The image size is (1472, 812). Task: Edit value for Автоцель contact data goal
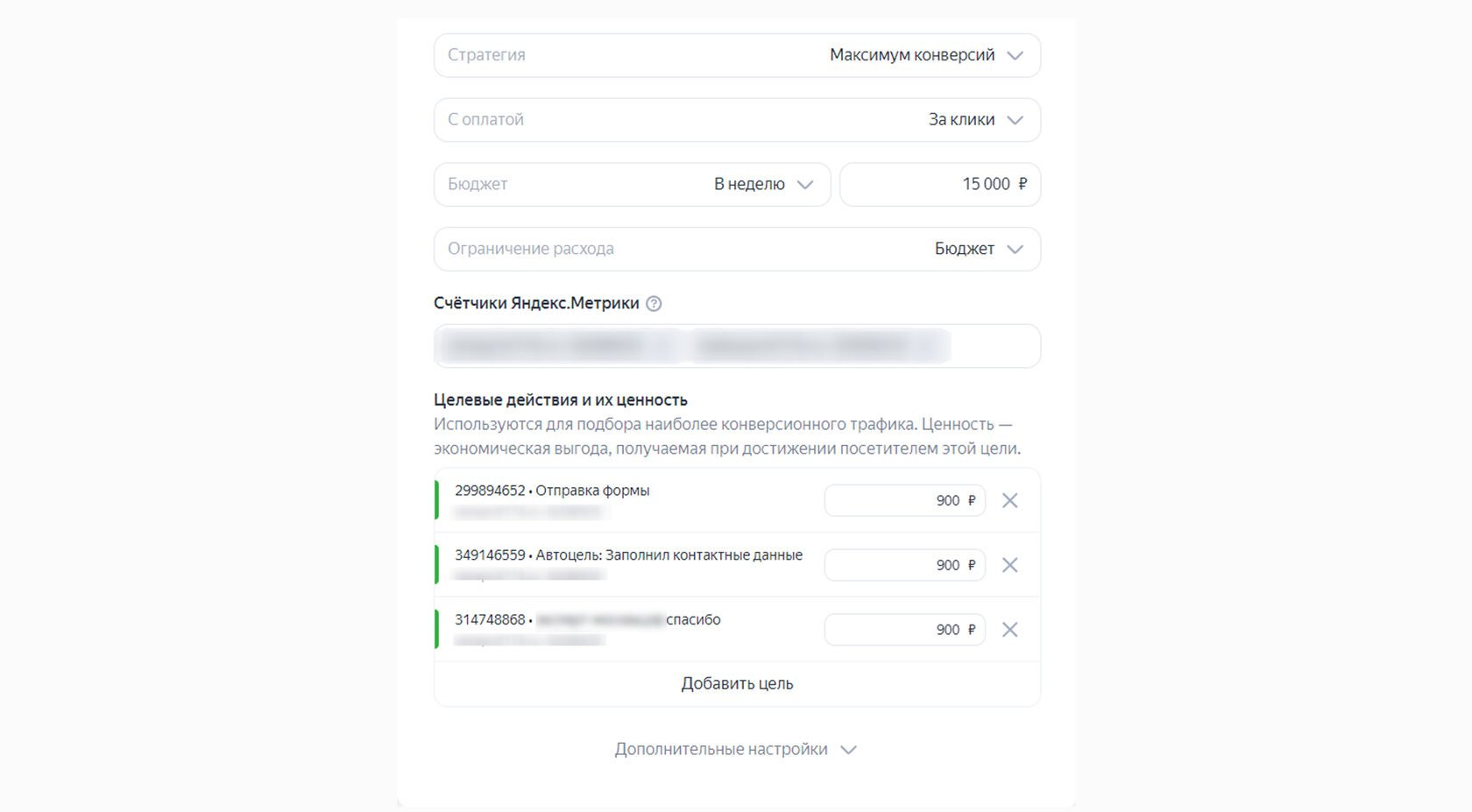coord(904,566)
